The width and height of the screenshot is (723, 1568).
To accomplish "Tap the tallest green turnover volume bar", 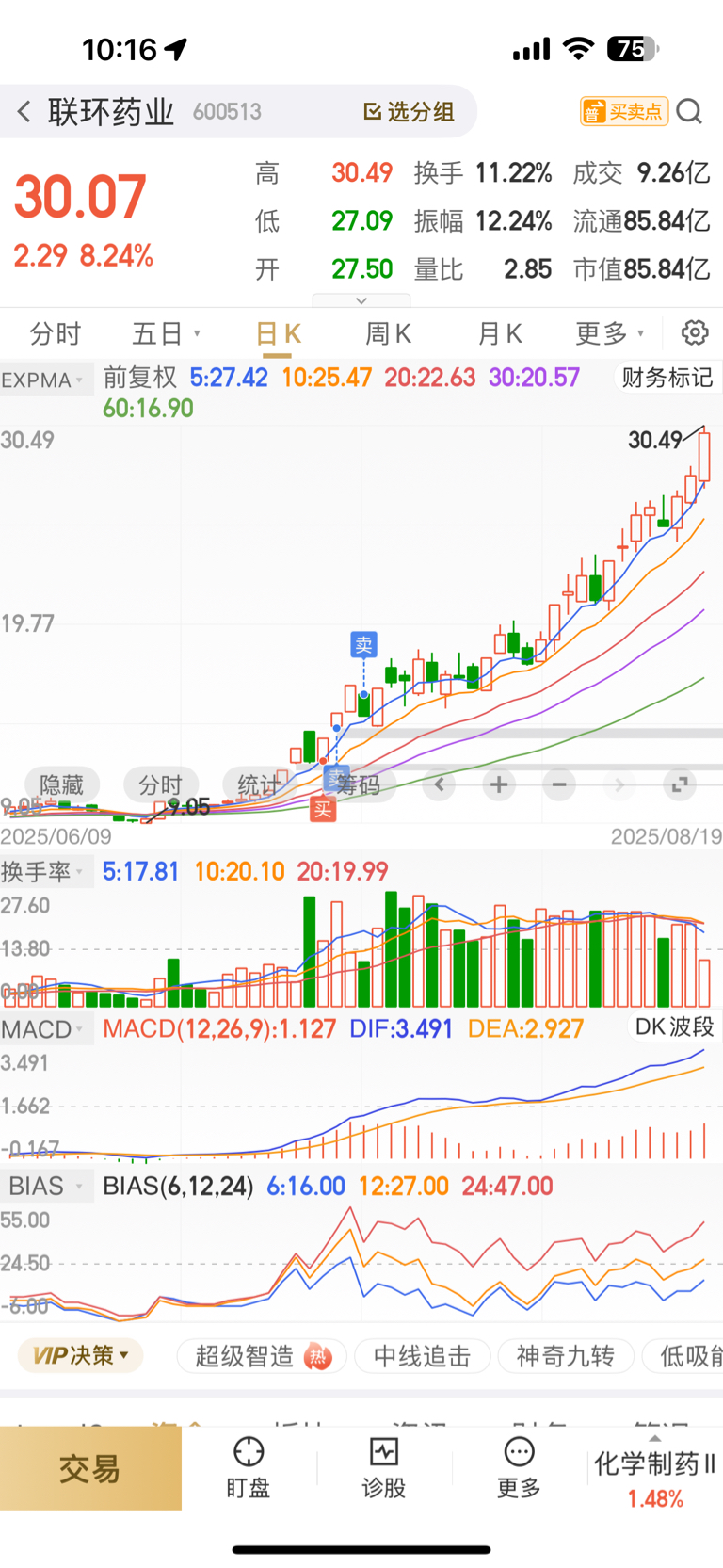I will click(x=392, y=949).
